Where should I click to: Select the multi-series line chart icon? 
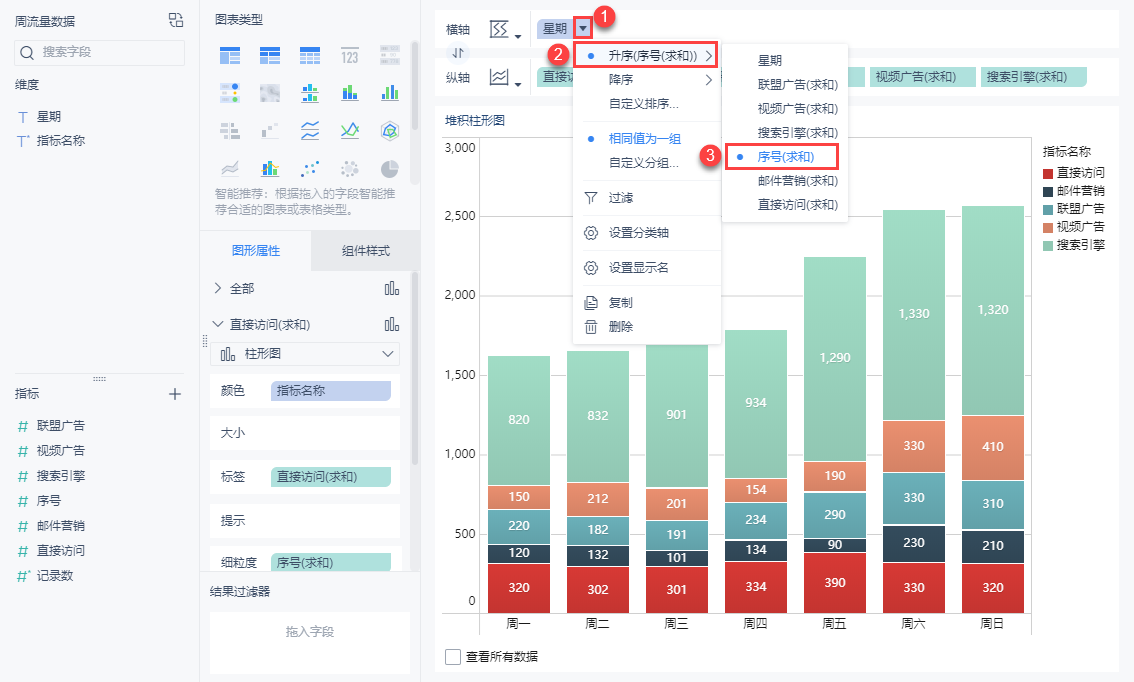tap(349, 131)
